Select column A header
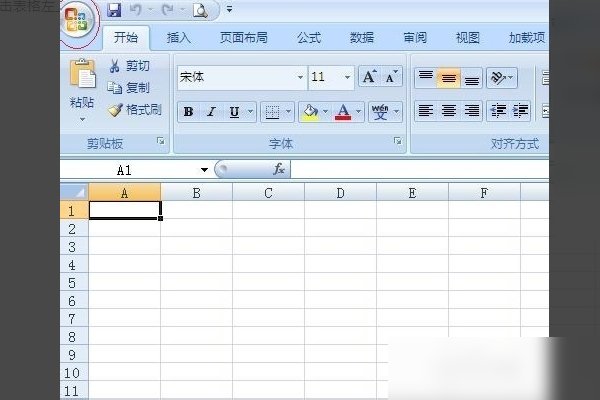Screen dimensions: 600x400 [125, 193]
